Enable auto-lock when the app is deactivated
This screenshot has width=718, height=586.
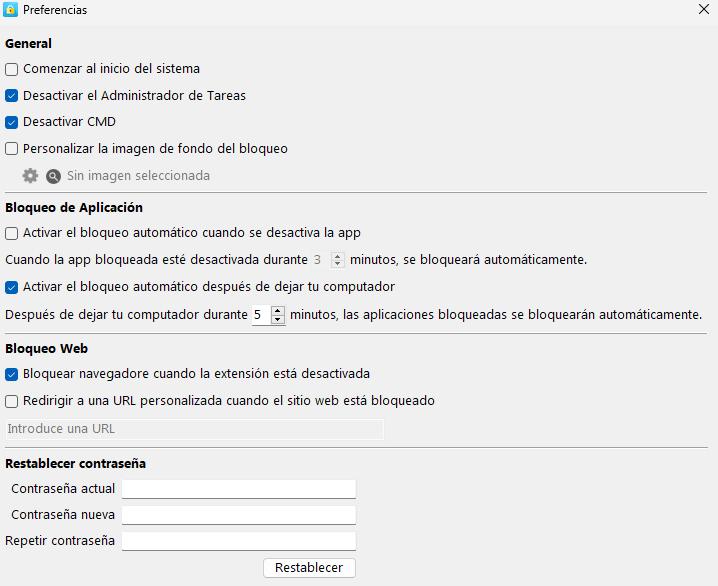pyautogui.click(x=12, y=233)
